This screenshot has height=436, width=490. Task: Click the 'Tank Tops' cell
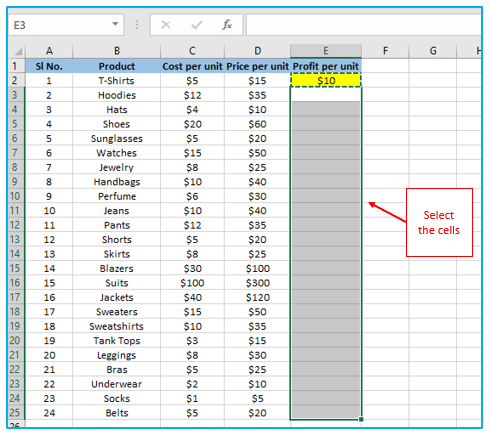(x=117, y=341)
